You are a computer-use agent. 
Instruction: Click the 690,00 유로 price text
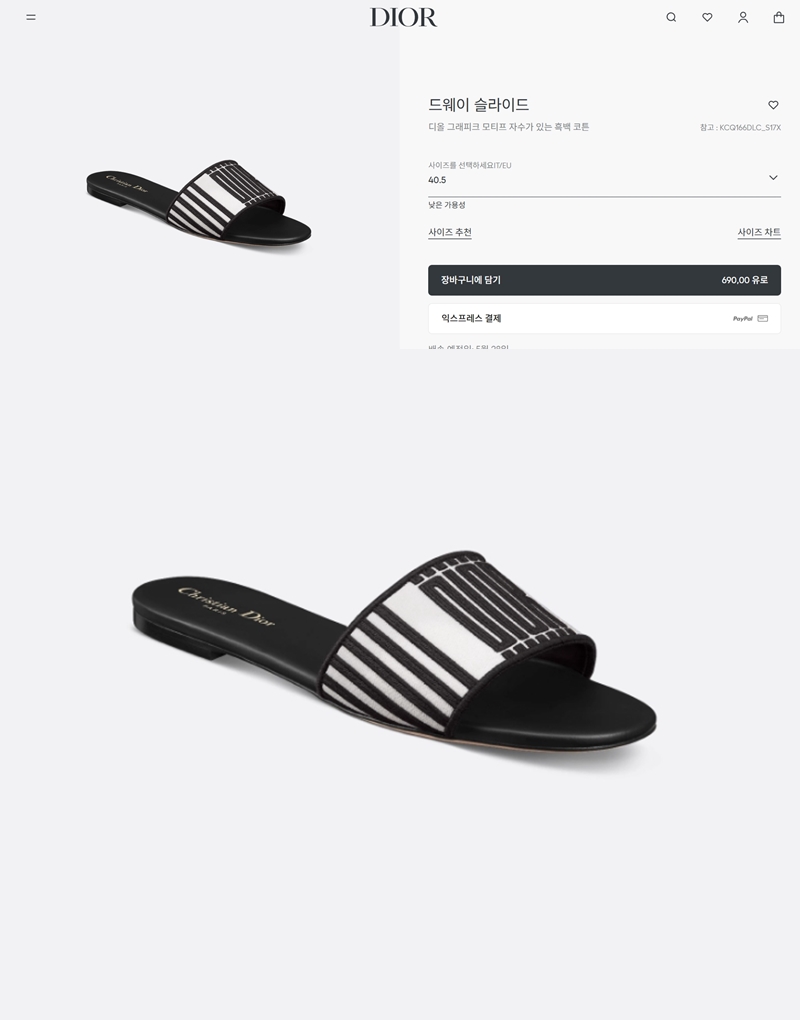click(x=745, y=280)
